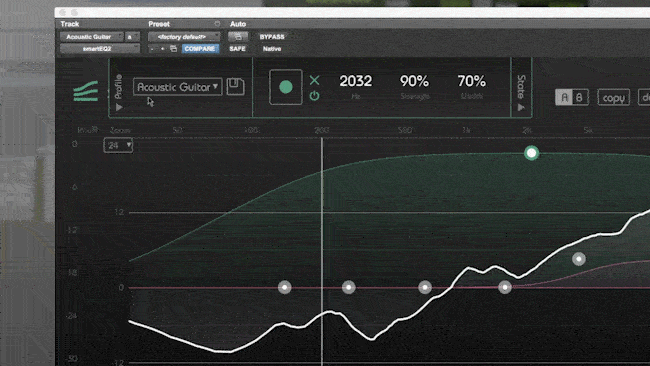
Task: Click the smartEQ green waves logo
Action: (86, 91)
